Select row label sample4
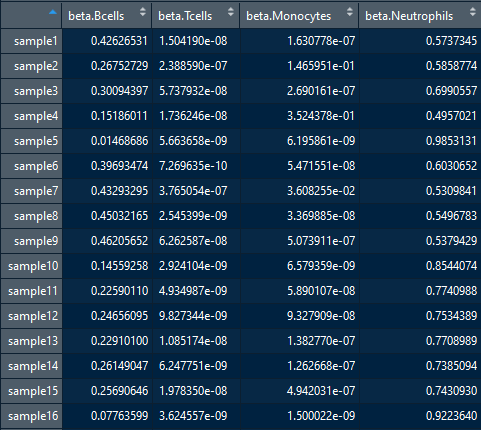481x430 pixels. tap(36, 116)
